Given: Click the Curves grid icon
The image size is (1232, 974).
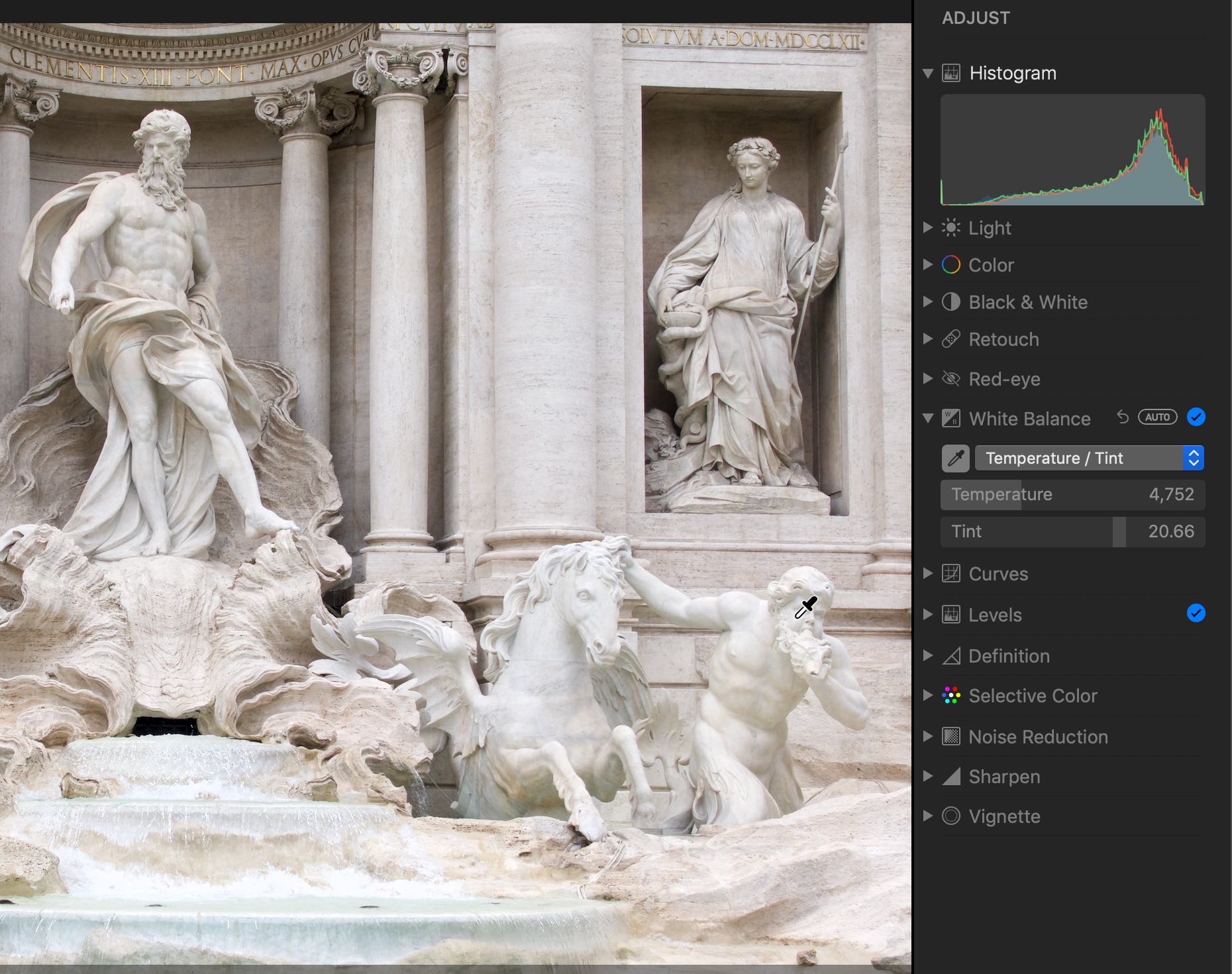Looking at the screenshot, I should tap(951, 574).
